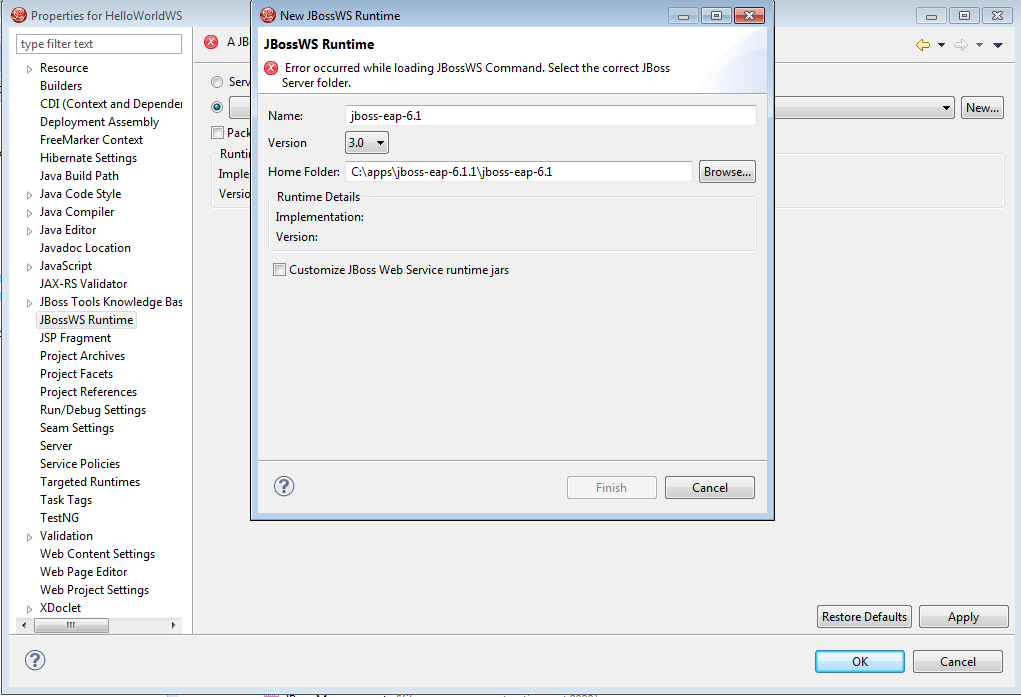Select Targeted Runtimes in the tree
Screen dimensions: 1021x697
pos(89,482)
